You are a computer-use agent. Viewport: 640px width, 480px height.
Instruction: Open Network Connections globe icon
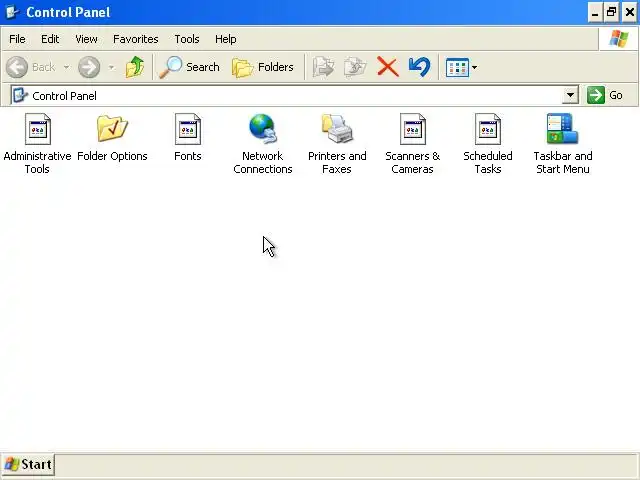pyautogui.click(x=262, y=129)
